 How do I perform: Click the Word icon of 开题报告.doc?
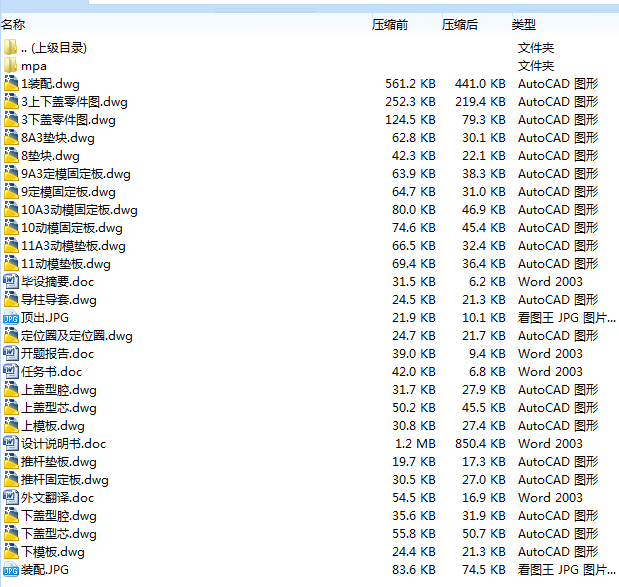point(11,354)
